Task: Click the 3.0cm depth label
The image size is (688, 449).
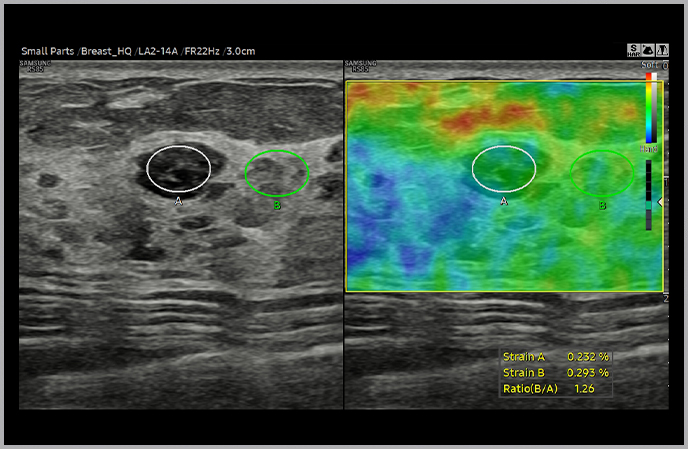Action: coord(240,51)
